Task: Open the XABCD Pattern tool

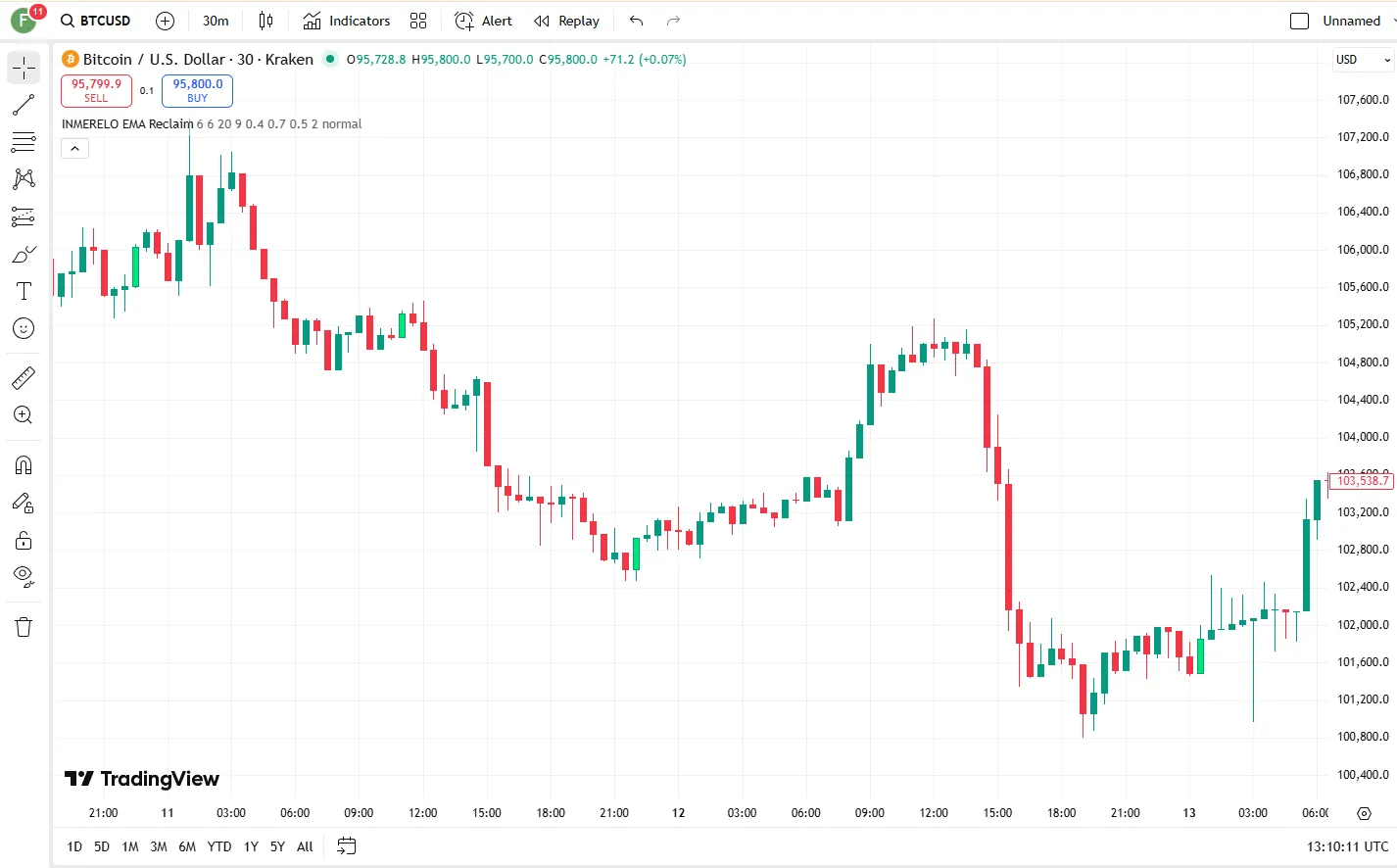Action: coord(23,178)
